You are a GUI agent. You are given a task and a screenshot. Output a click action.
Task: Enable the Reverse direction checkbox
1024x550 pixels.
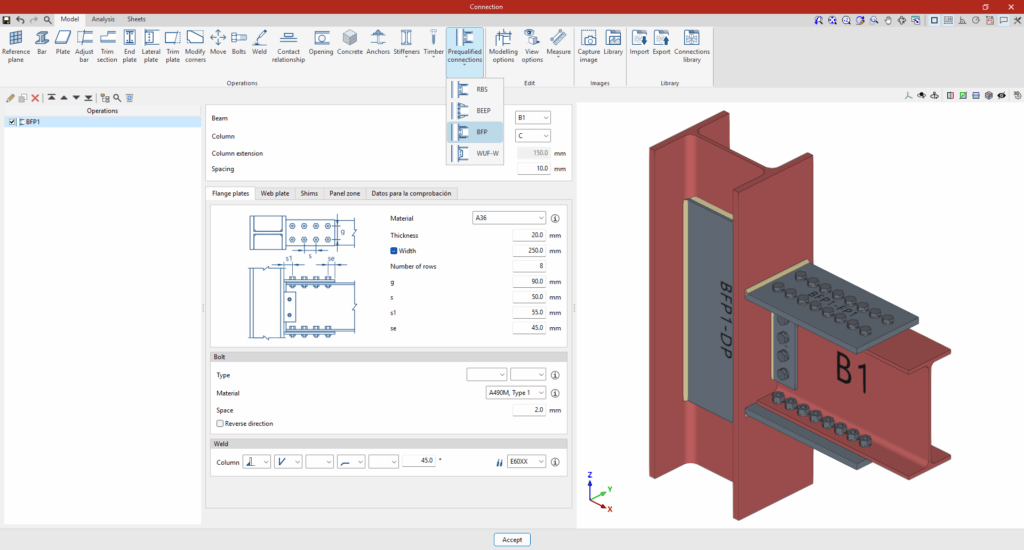tap(220, 424)
